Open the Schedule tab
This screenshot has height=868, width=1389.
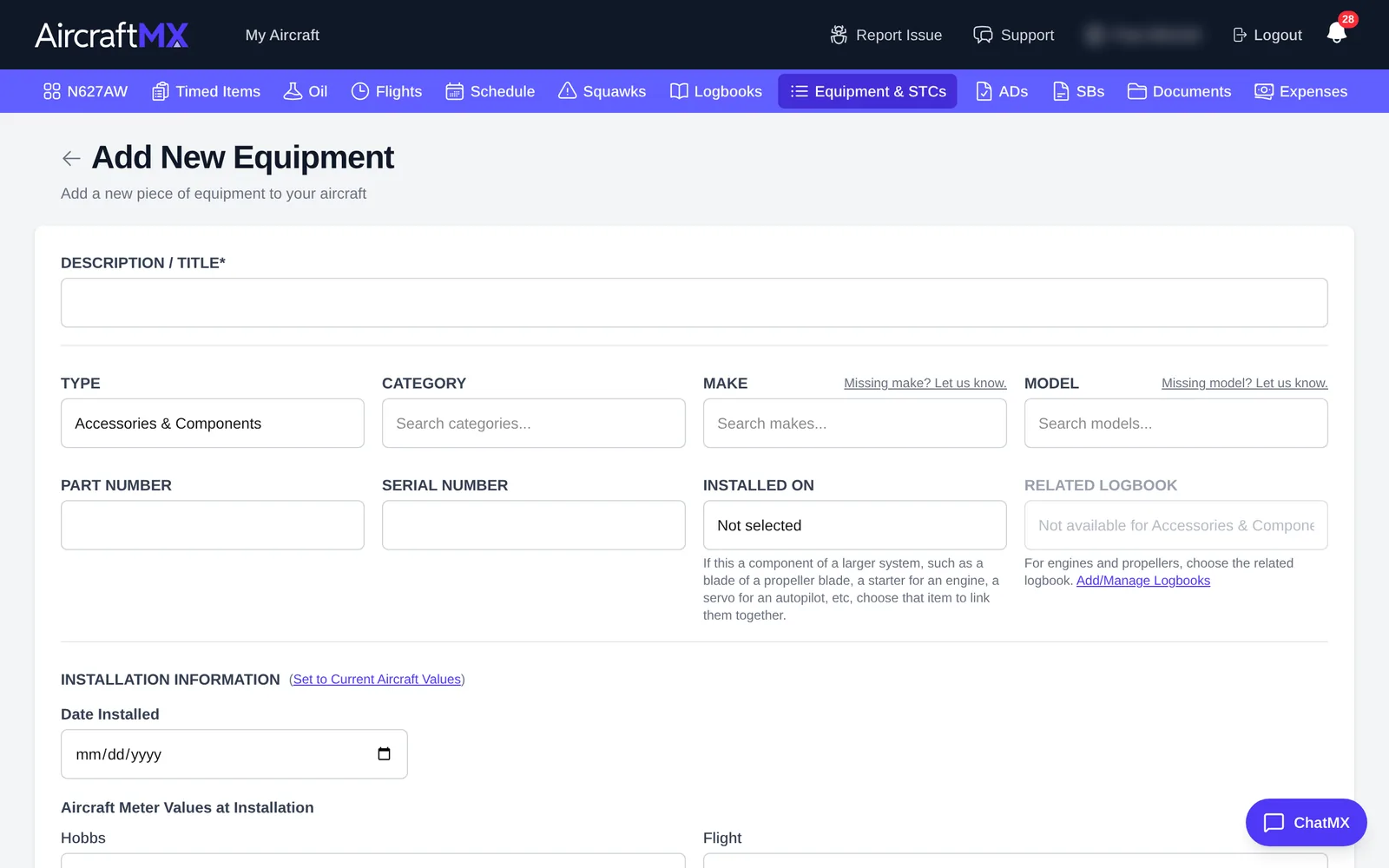pos(490,91)
